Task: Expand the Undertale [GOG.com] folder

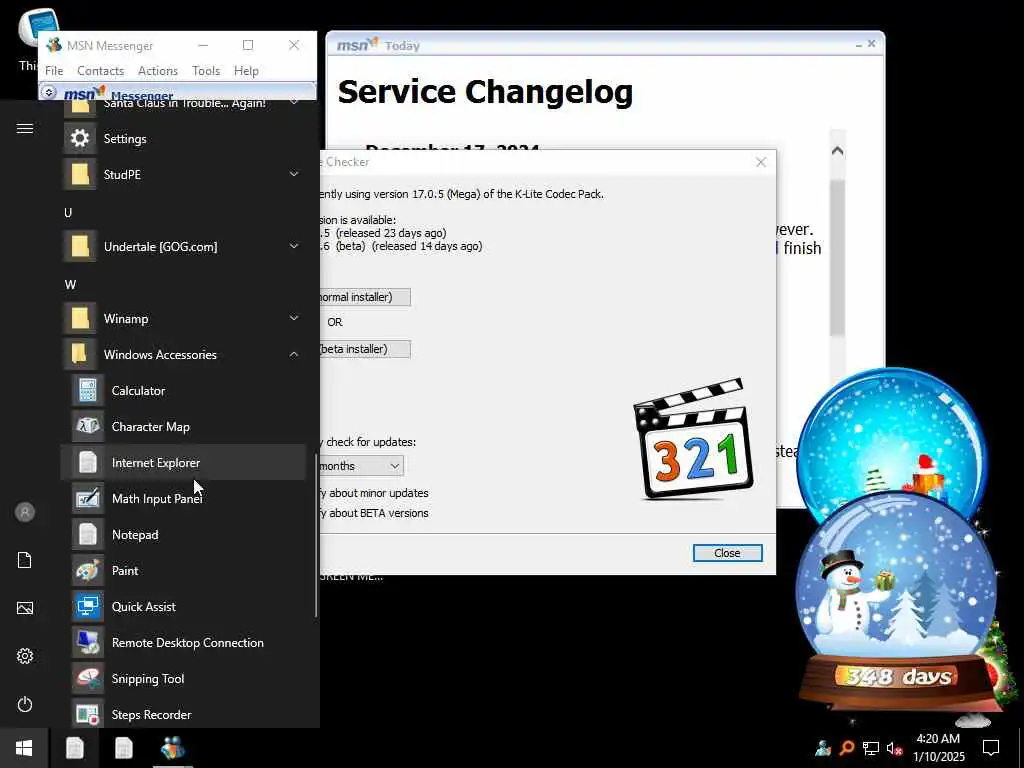Action: (294, 246)
